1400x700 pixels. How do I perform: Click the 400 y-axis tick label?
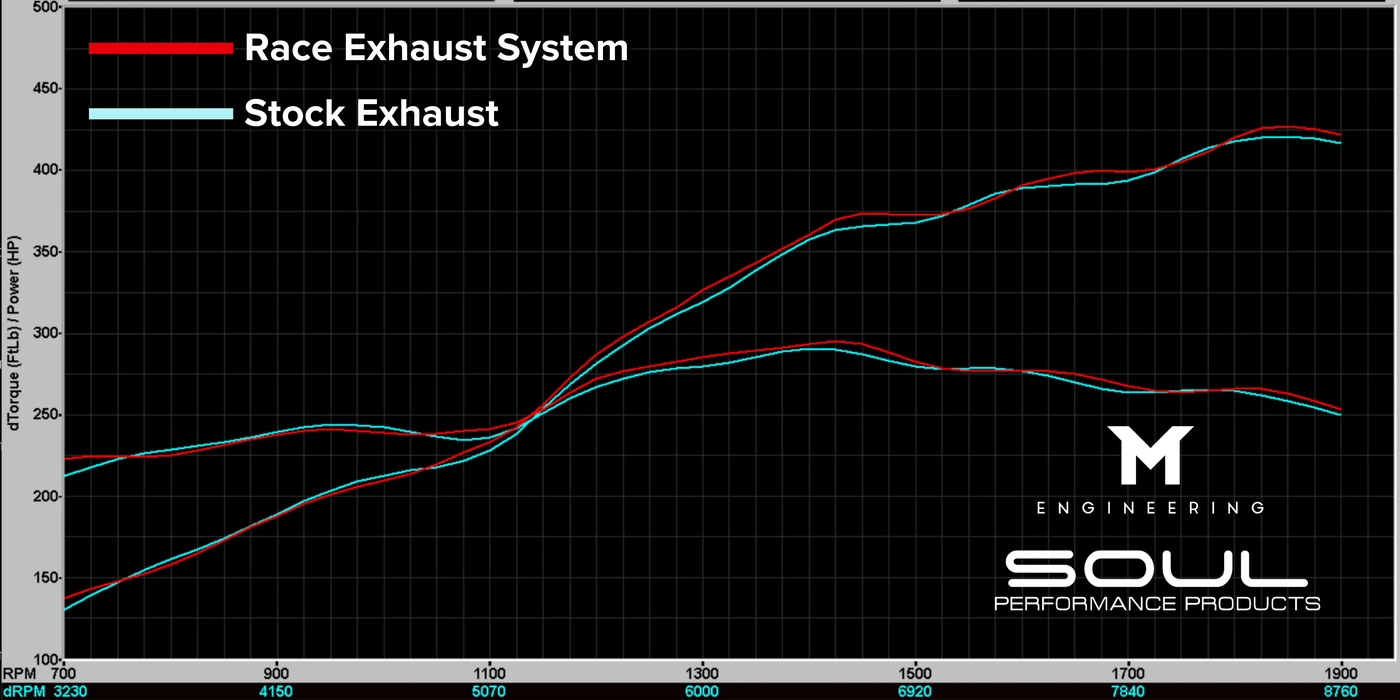[46, 170]
